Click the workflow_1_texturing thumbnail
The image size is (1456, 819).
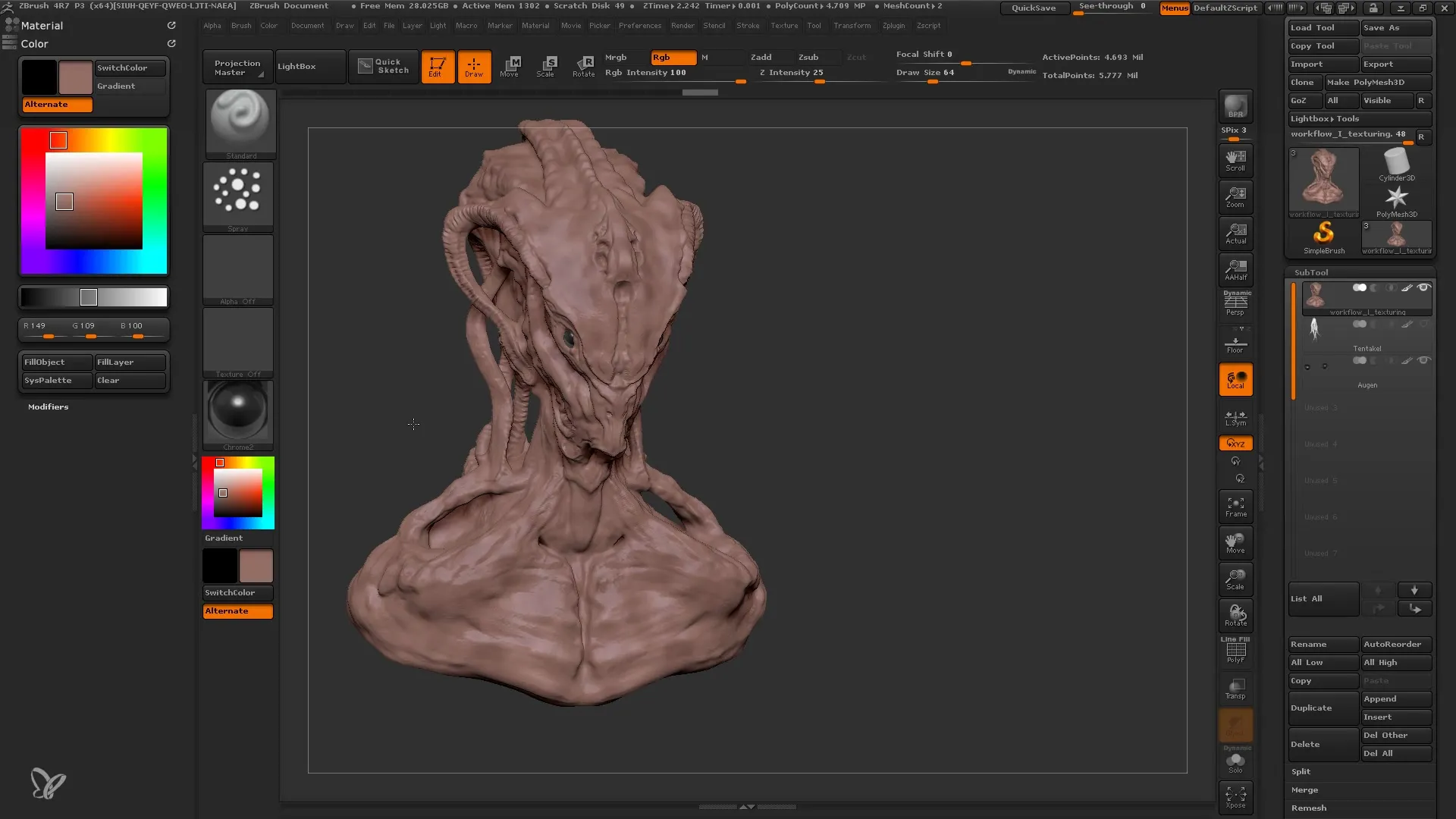(x=1322, y=177)
